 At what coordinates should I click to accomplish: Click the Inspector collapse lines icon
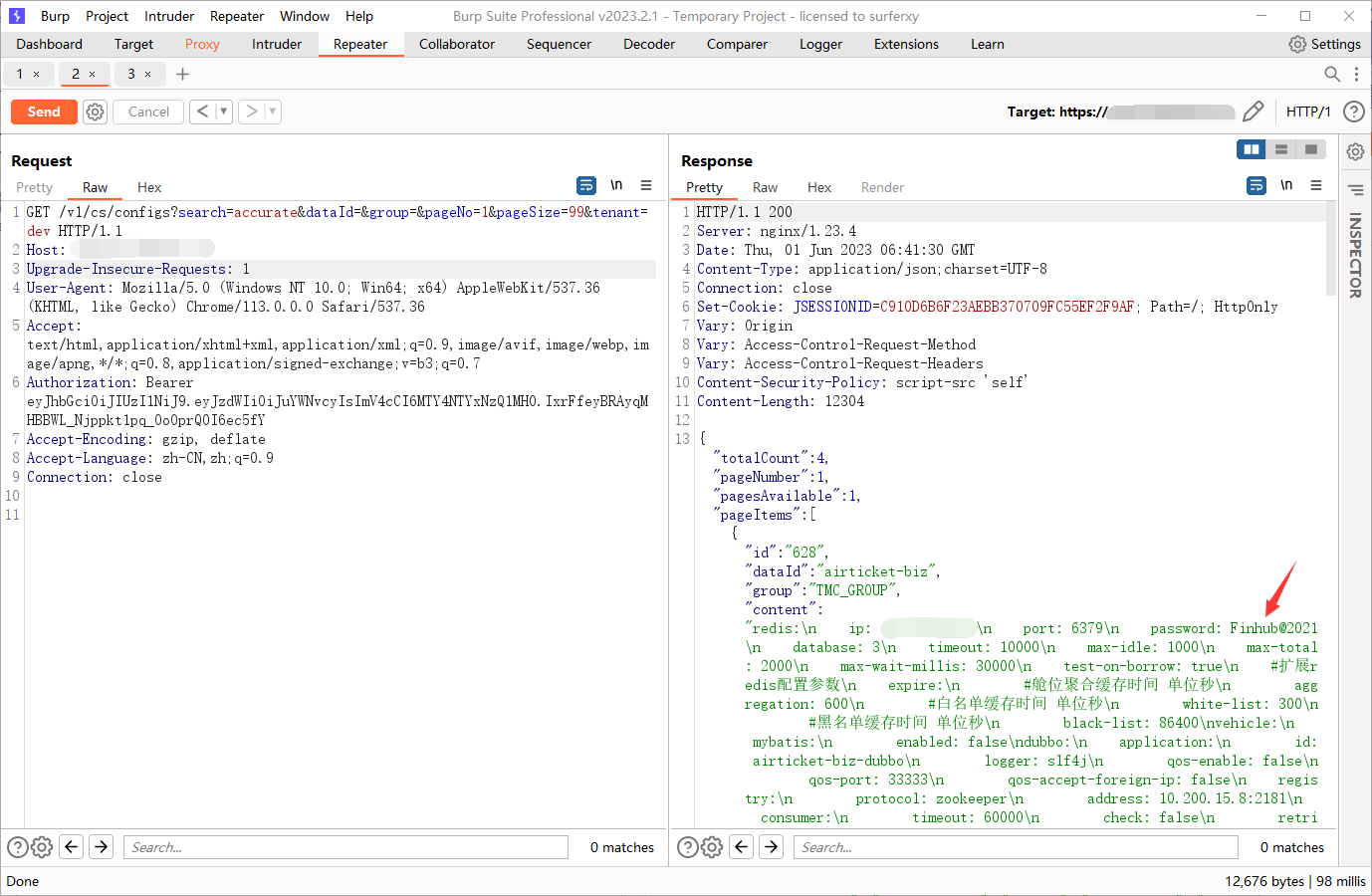(x=1356, y=190)
